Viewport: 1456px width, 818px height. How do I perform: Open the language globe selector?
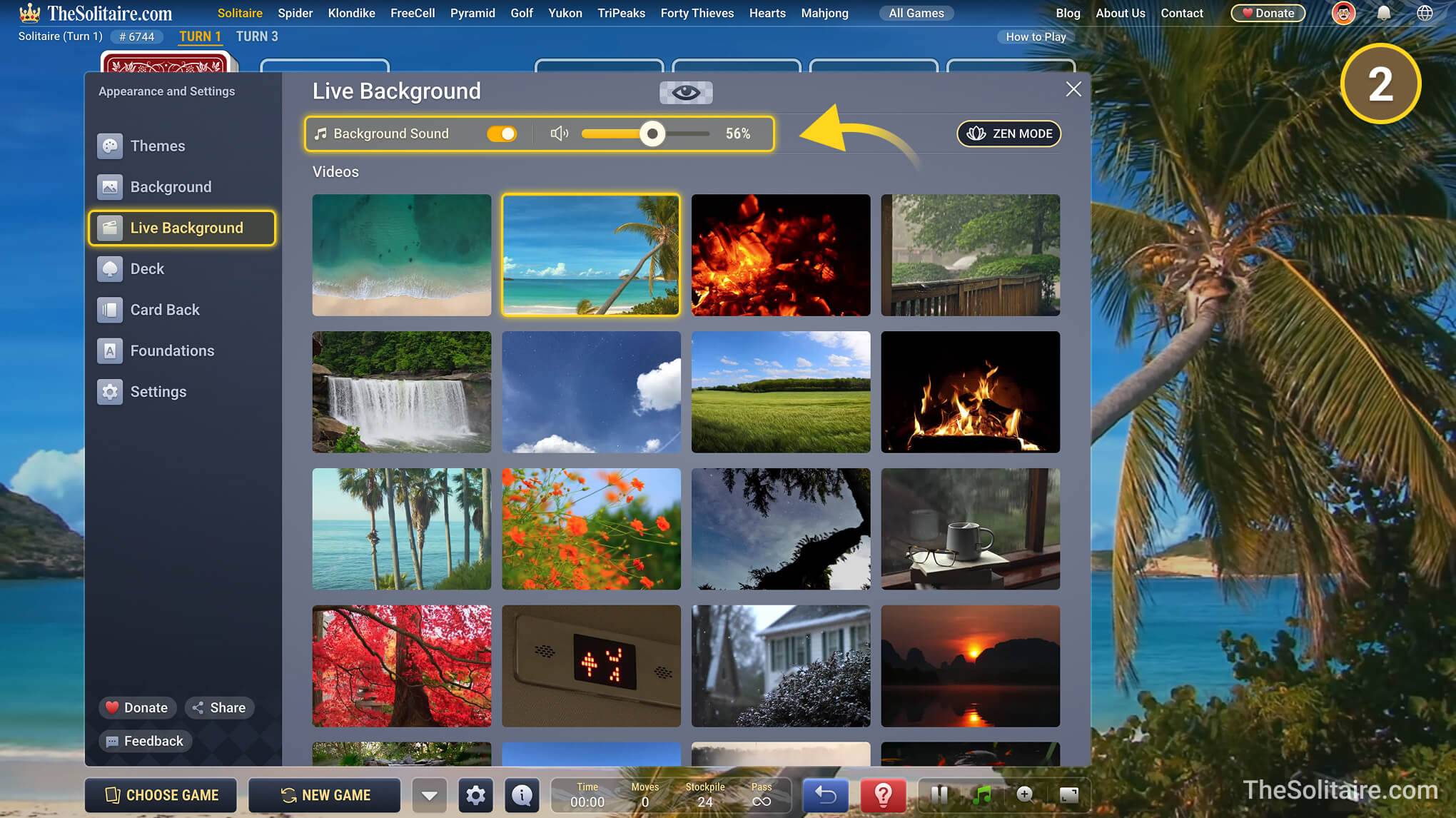pyautogui.click(x=1425, y=14)
